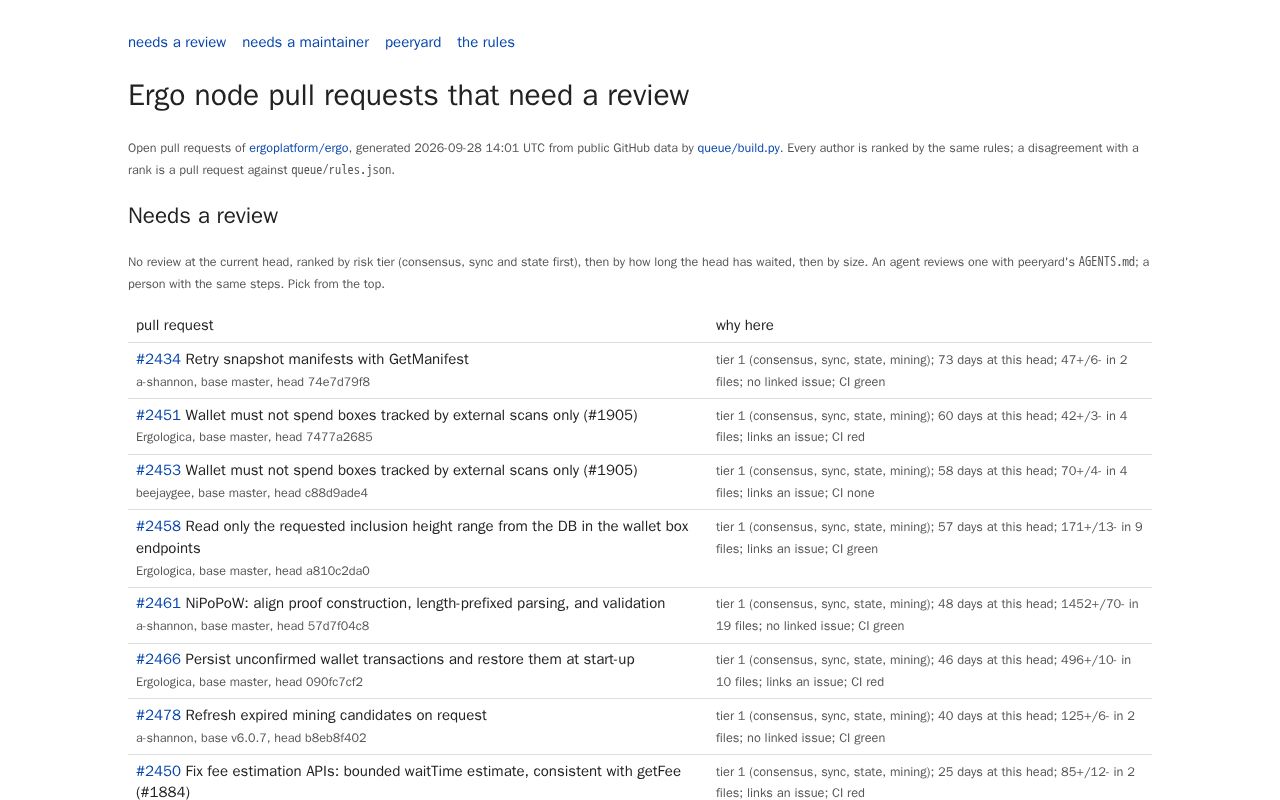Click 'Fix fee estimation APIs' title

click(408, 781)
